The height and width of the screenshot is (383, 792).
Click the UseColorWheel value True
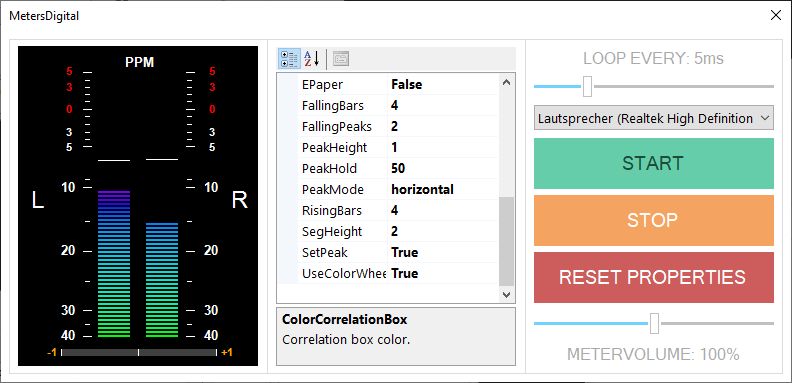(405, 274)
